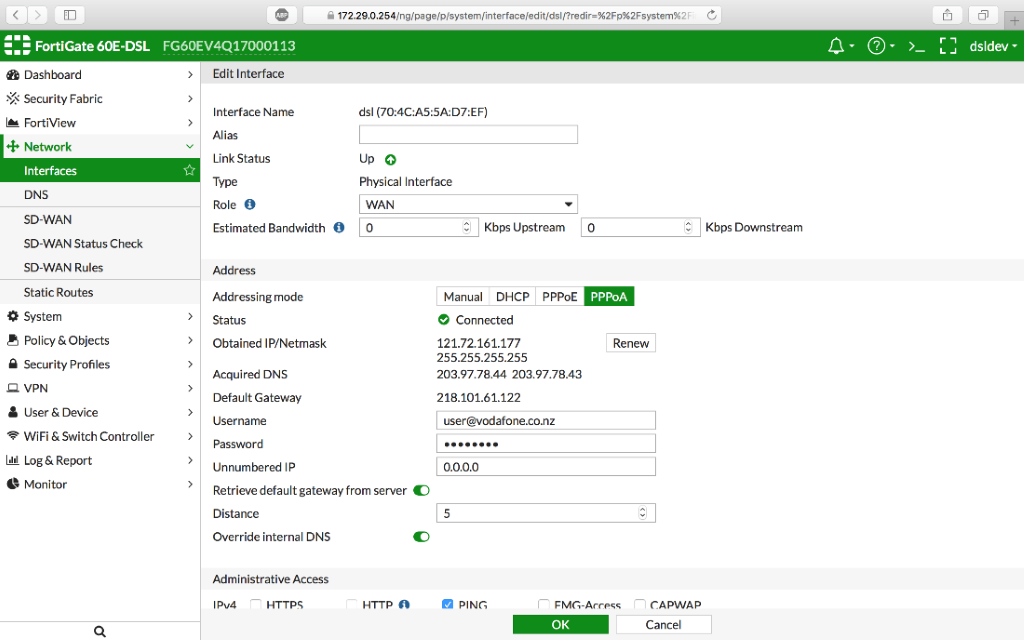Show Role info tooltip icon
Viewport: 1024px width, 640px height.
249,204
